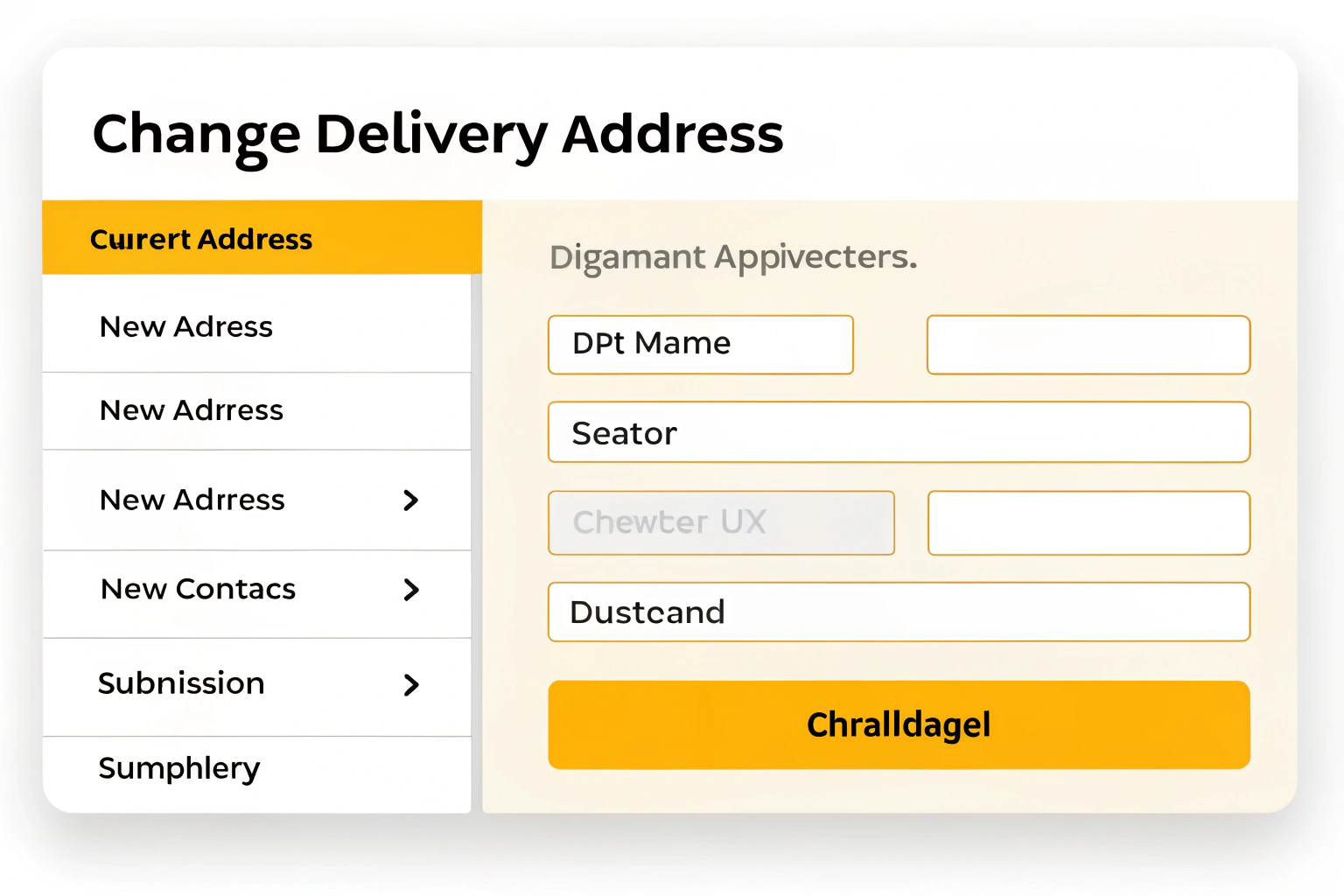Viewport: 1344px width, 896px height.
Task: Select the "New Adrress" item without an arrow
Action: pyautogui.click(x=192, y=410)
